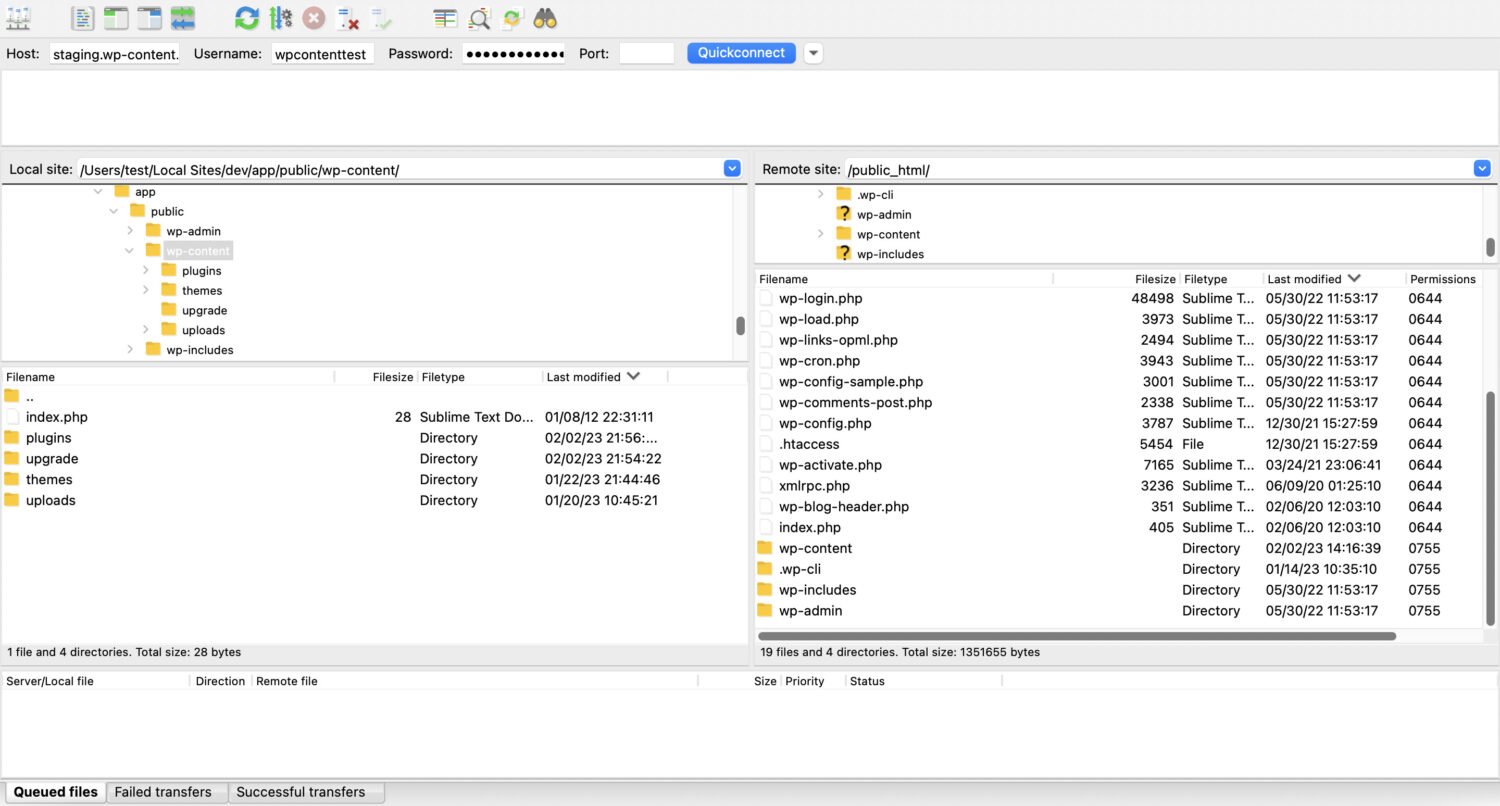This screenshot has width=1500, height=806.
Task: Switch to the Successful transfers tab
Action: pos(301,792)
